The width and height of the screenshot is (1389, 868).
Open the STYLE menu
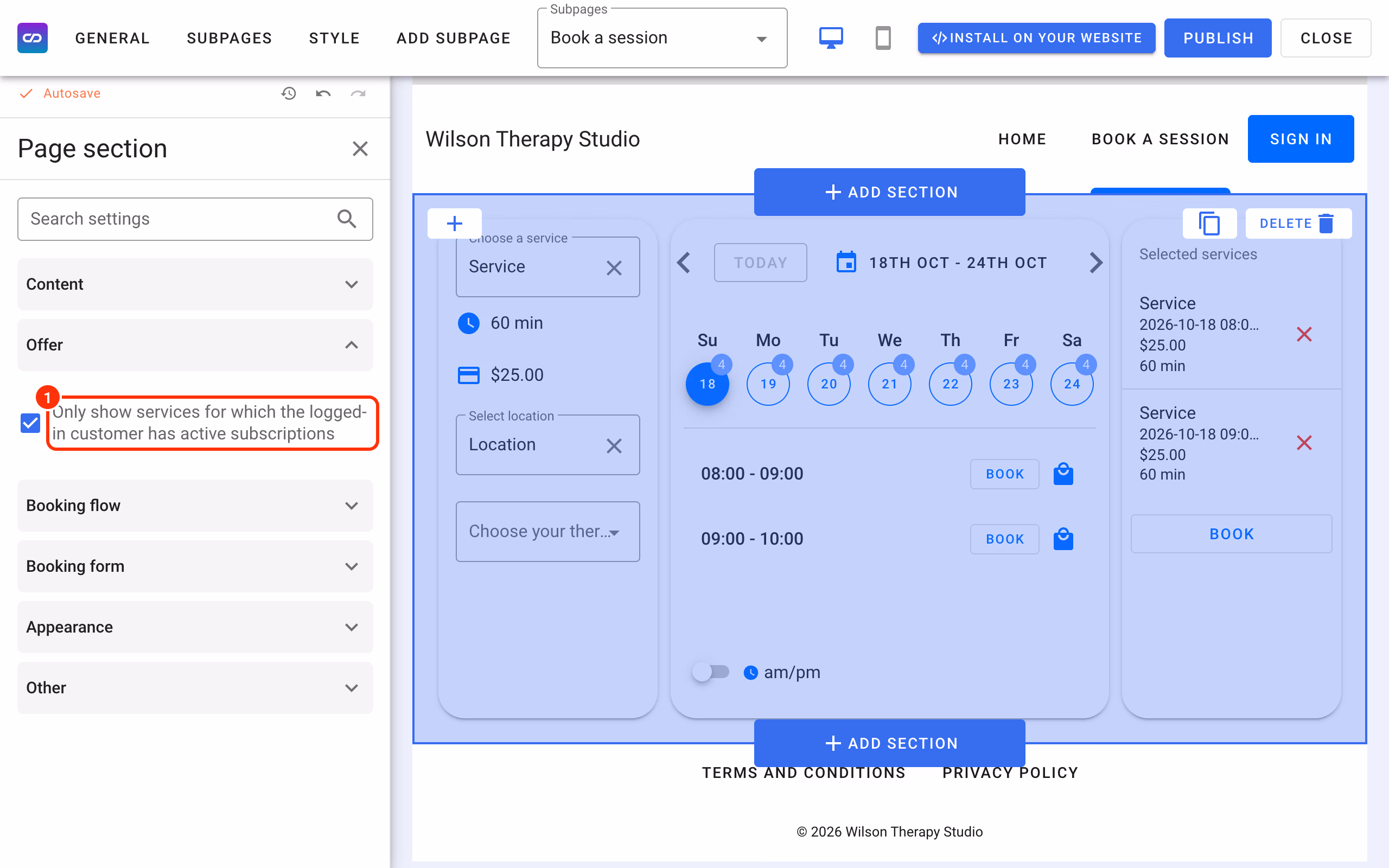click(334, 38)
